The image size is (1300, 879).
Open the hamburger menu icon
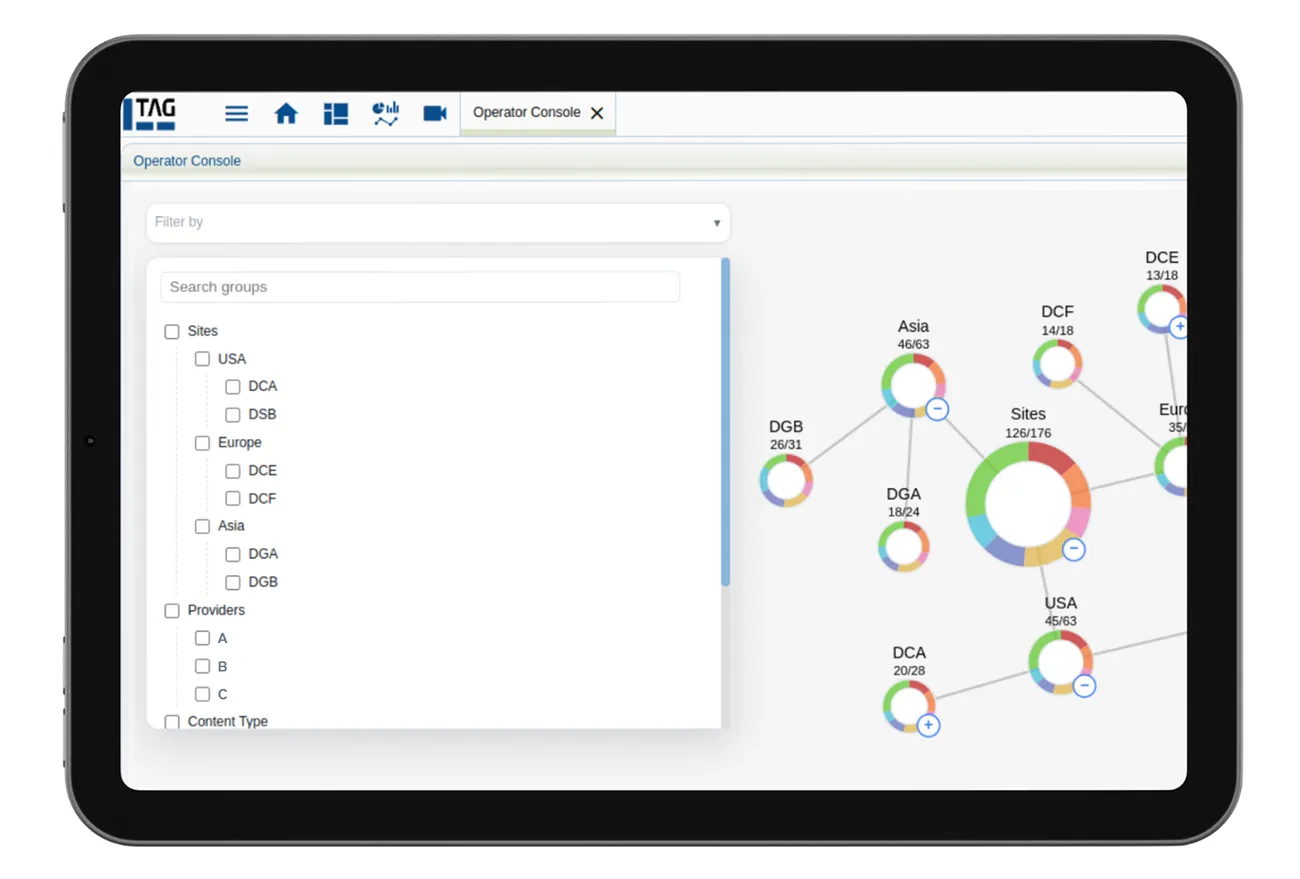click(x=236, y=114)
